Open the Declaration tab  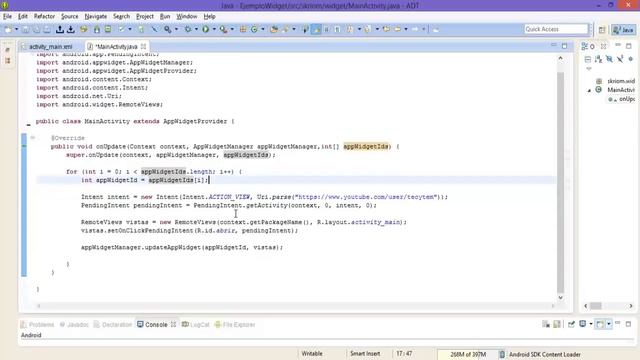point(113,324)
